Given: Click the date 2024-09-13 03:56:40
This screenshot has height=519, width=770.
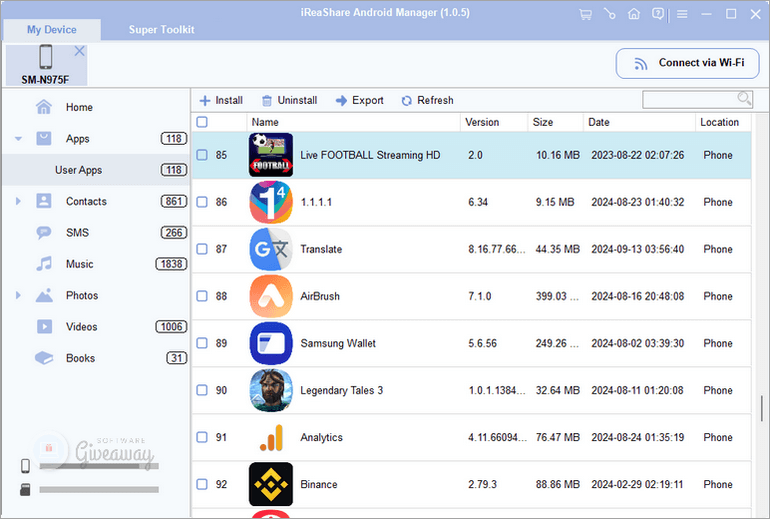Looking at the screenshot, I should [637, 249].
